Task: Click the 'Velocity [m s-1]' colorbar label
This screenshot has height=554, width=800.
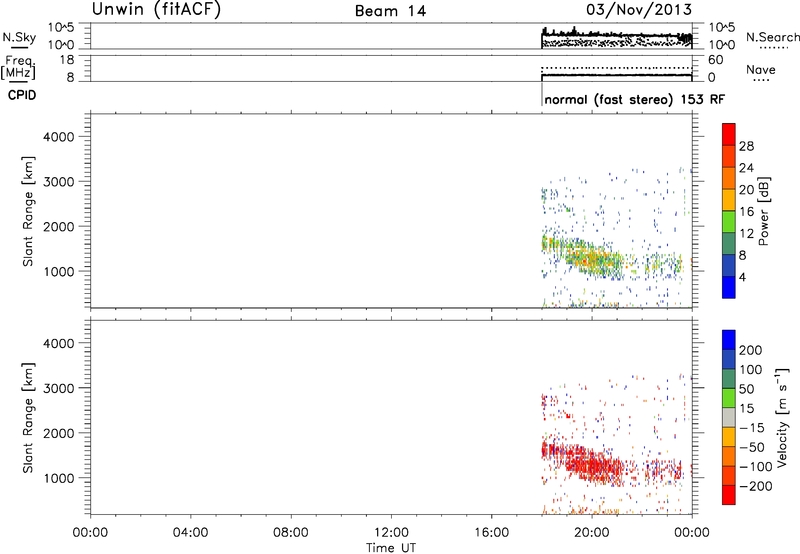Action: click(x=781, y=417)
